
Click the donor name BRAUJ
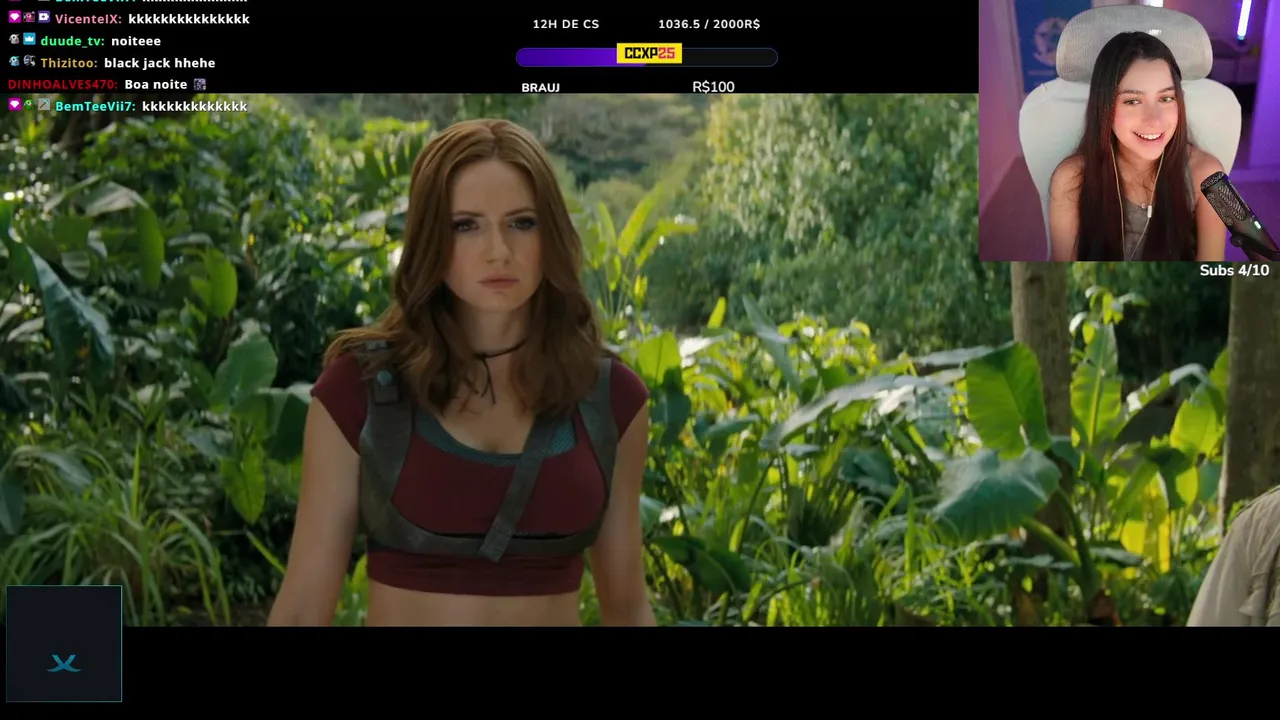[x=541, y=88]
